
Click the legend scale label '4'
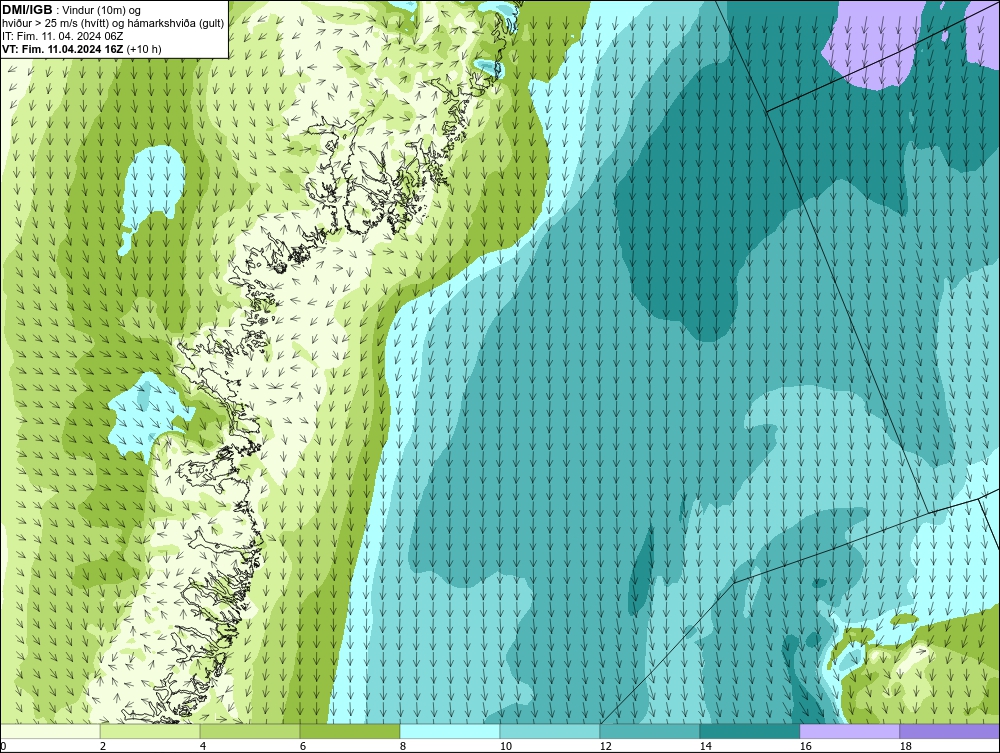tap(203, 746)
